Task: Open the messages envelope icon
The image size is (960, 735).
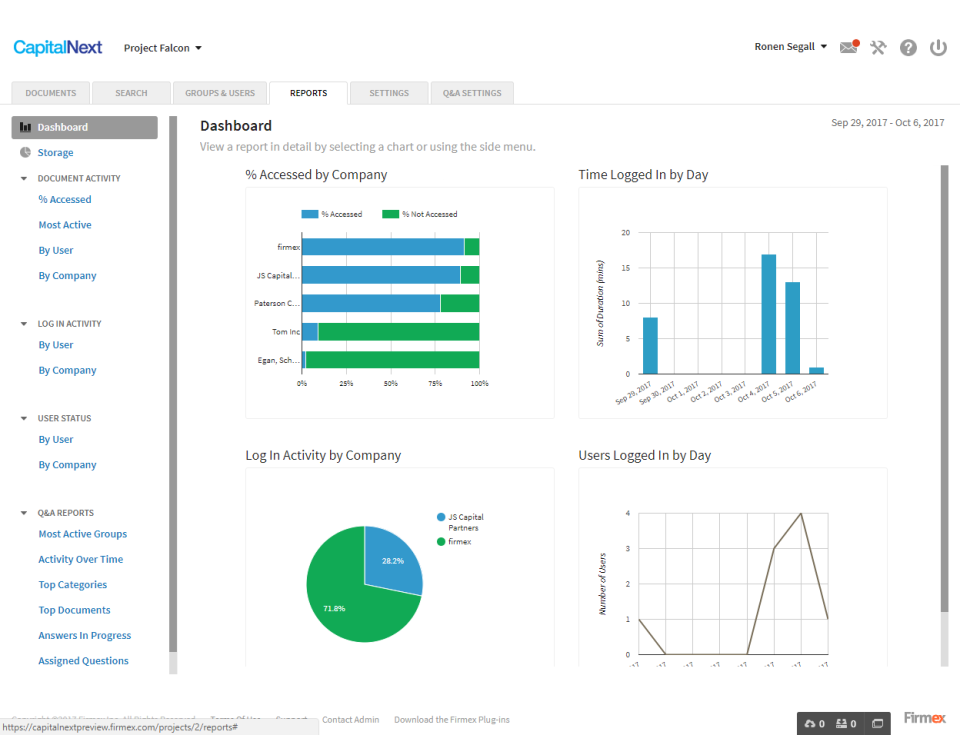Action: pyautogui.click(x=848, y=47)
